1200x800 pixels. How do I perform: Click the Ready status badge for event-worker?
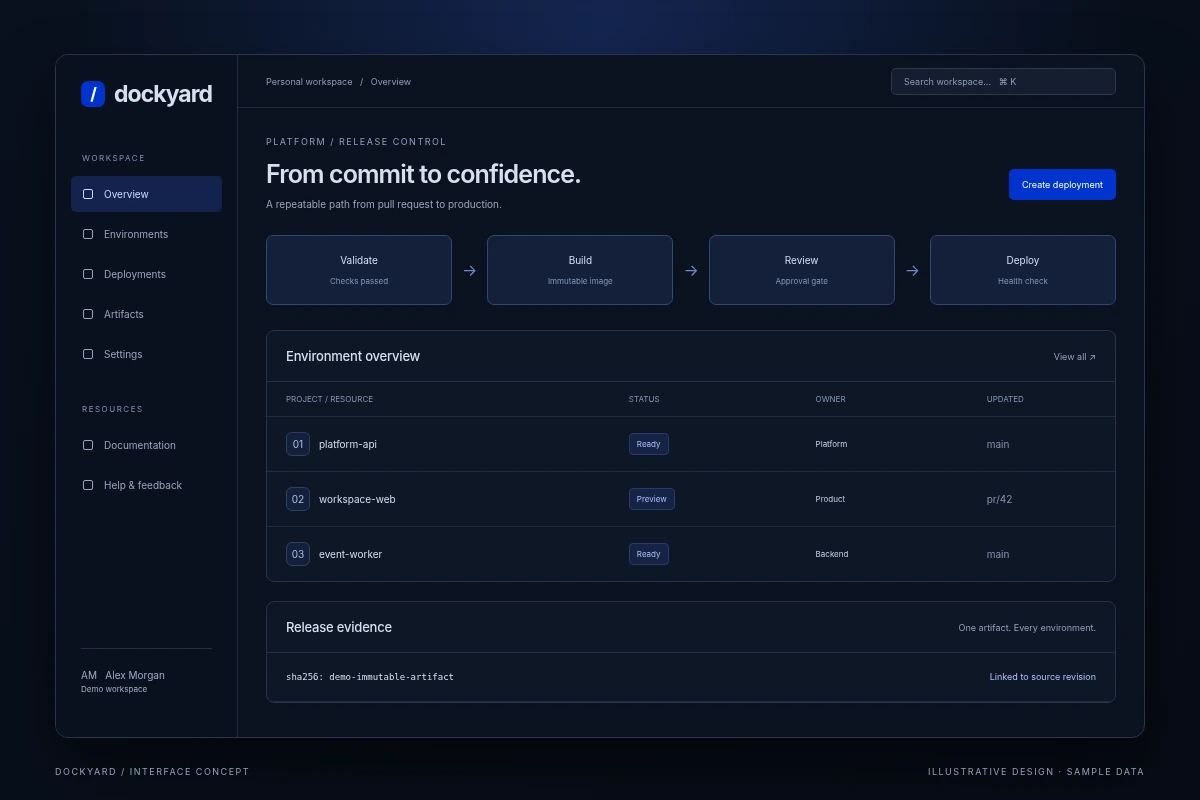(649, 554)
